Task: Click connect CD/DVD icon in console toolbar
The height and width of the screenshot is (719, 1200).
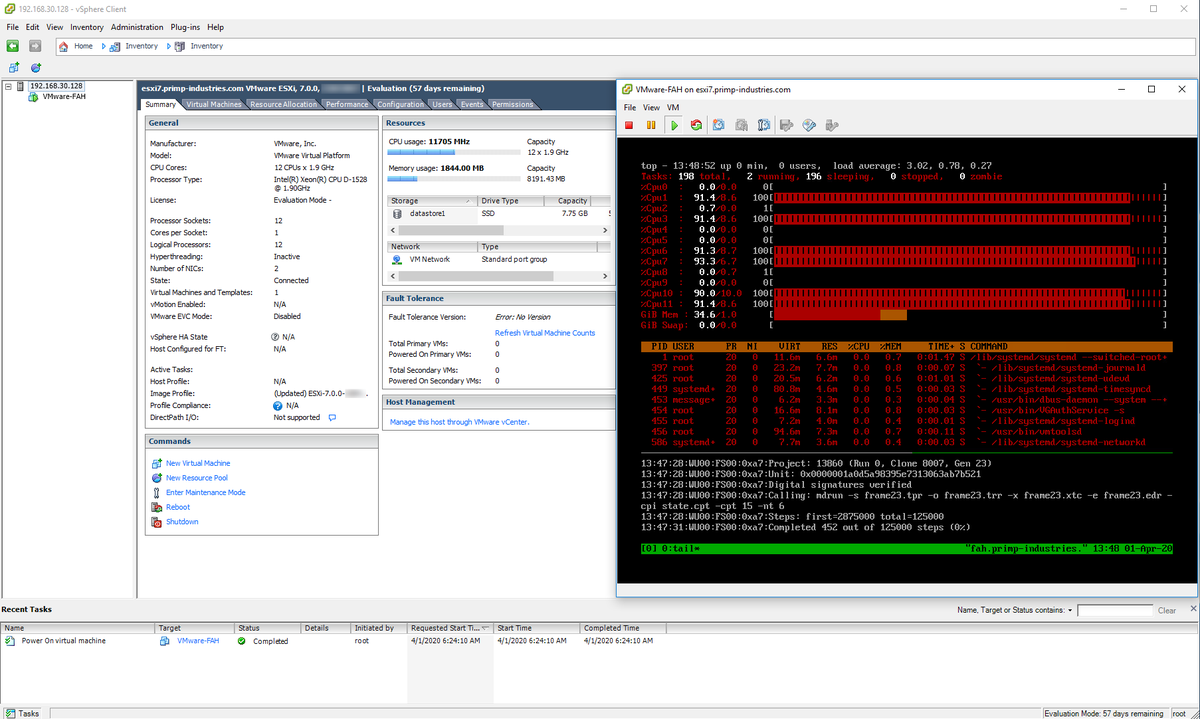Action: click(x=809, y=125)
